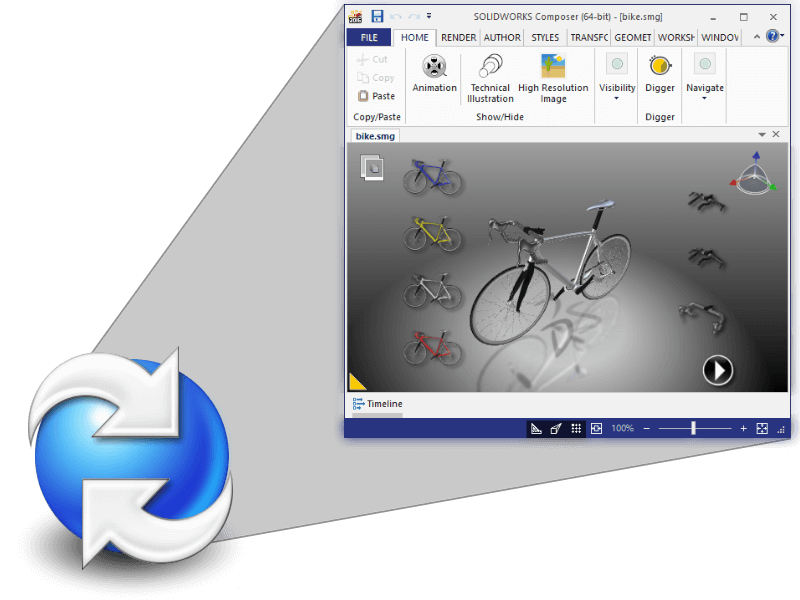Image resolution: width=800 pixels, height=600 pixels.
Task: Click the Paste button
Action: point(376,96)
